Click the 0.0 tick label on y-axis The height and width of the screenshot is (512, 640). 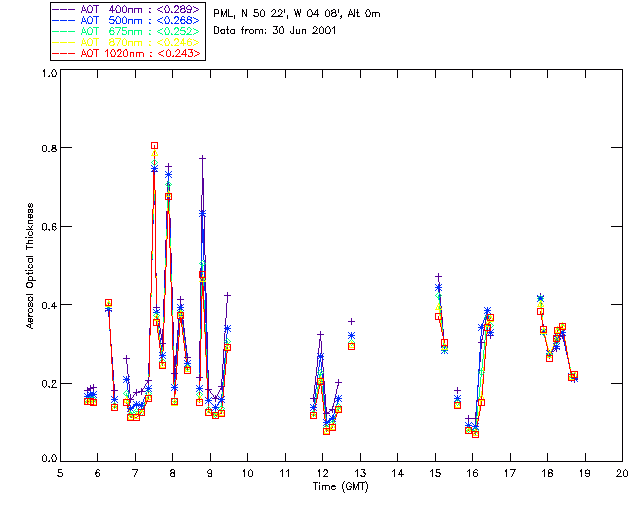(48, 460)
